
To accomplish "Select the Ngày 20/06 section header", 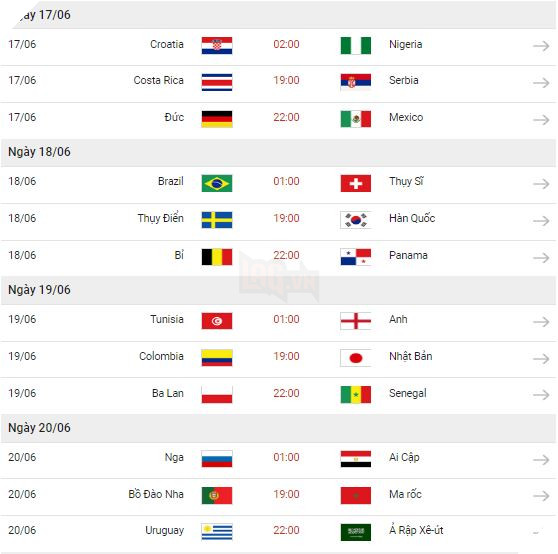I will point(278,428).
